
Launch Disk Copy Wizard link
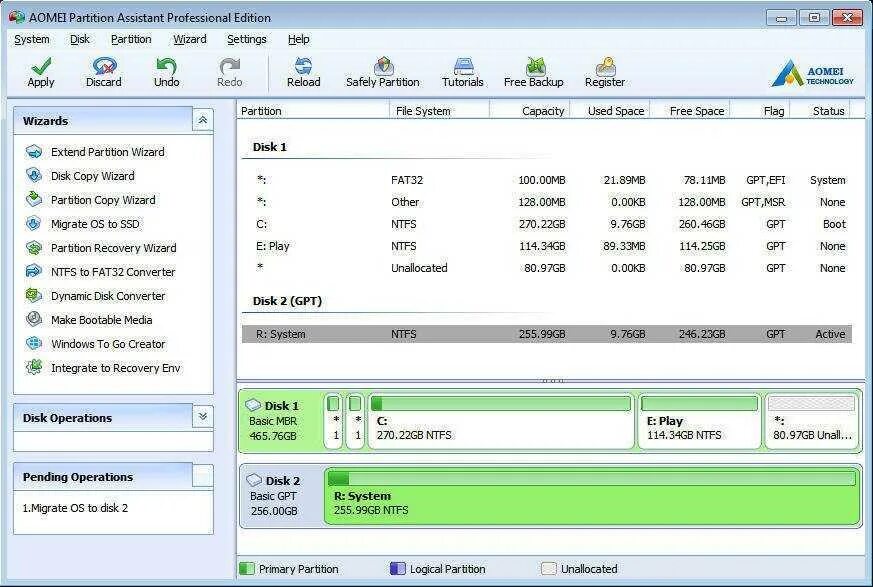pyautogui.click(x=93, y=176)
